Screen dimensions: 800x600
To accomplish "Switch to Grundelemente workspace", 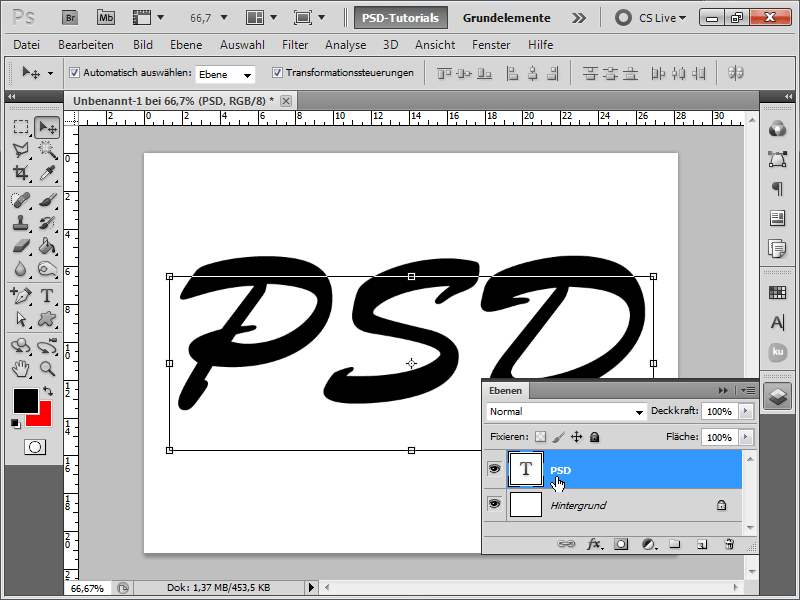I will (x=506, y=18).
